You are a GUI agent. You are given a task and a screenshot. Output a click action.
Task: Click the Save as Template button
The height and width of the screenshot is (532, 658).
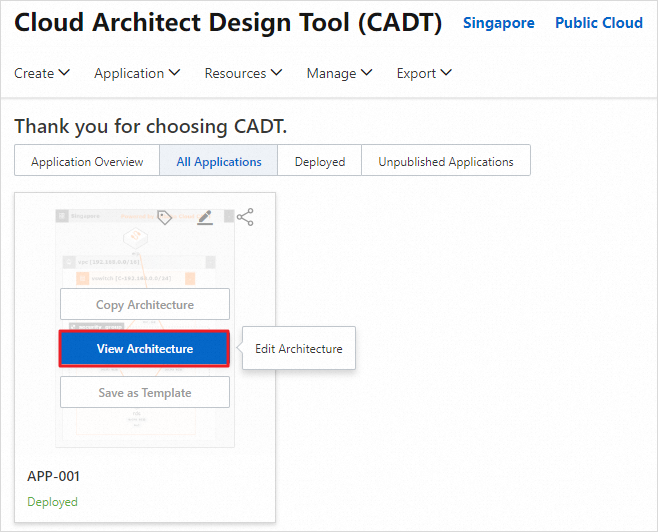(x=145, y=393)
